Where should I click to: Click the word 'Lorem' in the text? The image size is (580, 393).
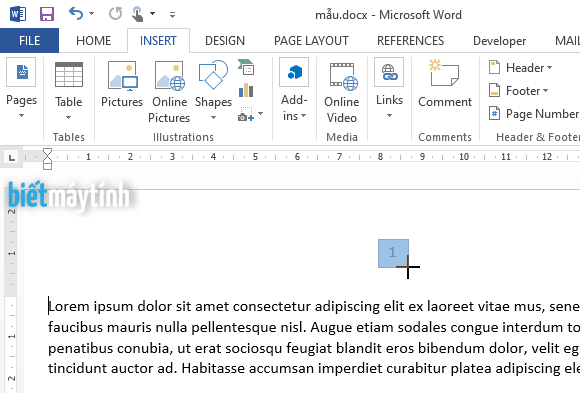point(69,306)
